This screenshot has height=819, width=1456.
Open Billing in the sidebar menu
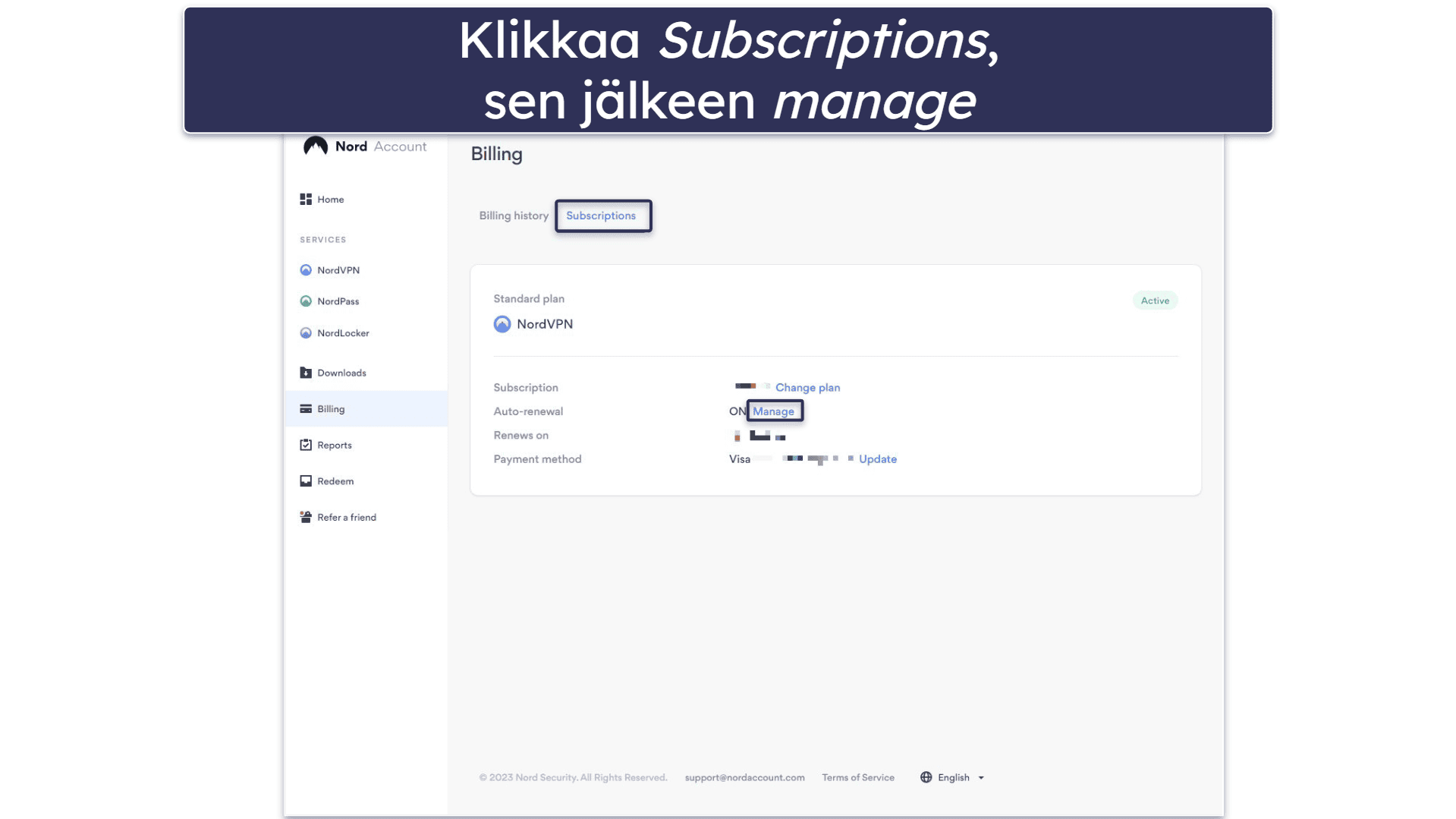(x=366, y=408)
